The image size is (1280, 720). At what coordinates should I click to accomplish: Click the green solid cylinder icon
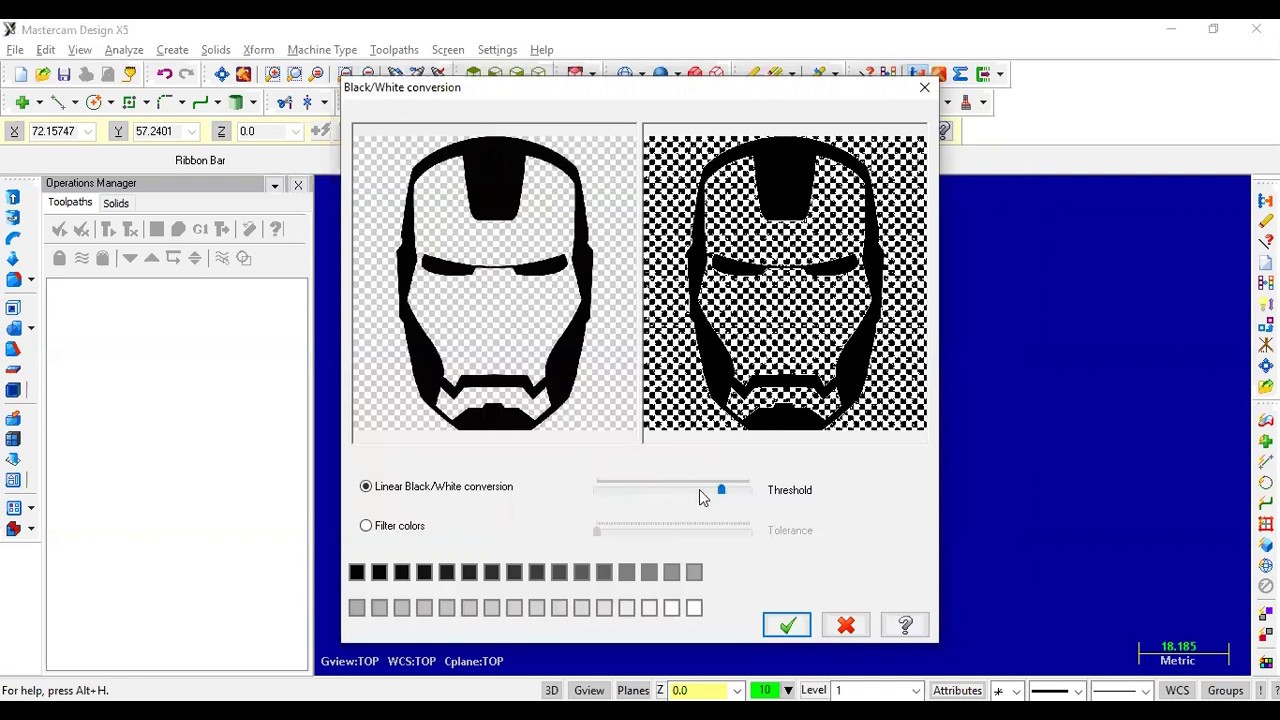point(236,102)
